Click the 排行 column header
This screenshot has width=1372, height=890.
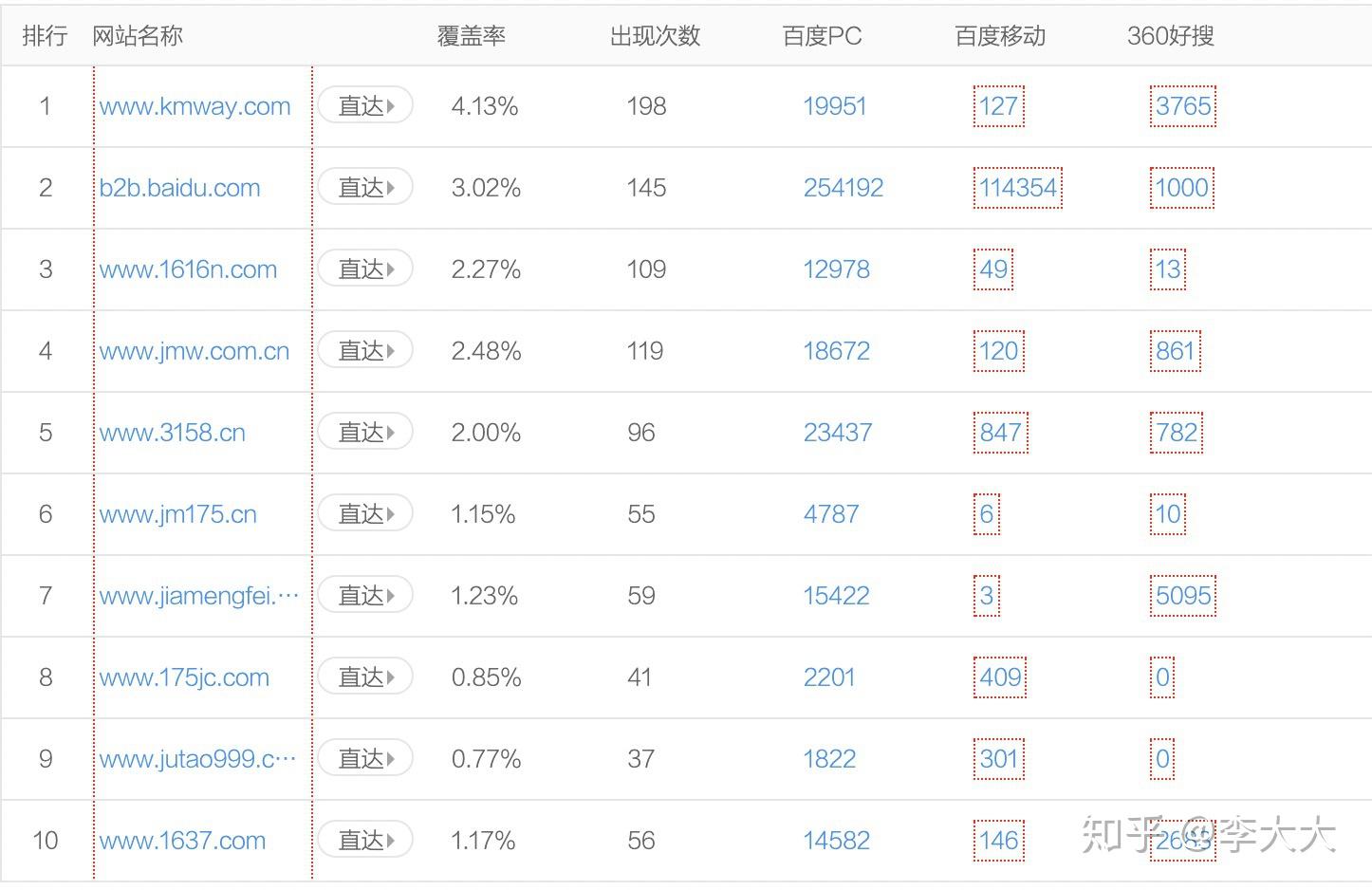[45, 36]
